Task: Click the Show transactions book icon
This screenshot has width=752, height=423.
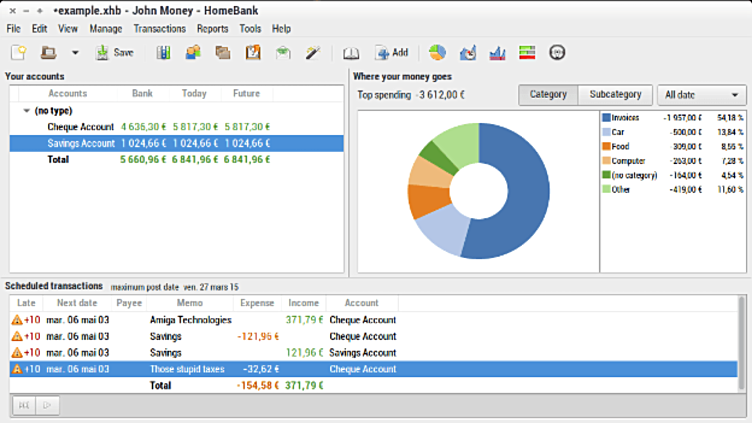Action: (350, 52)
